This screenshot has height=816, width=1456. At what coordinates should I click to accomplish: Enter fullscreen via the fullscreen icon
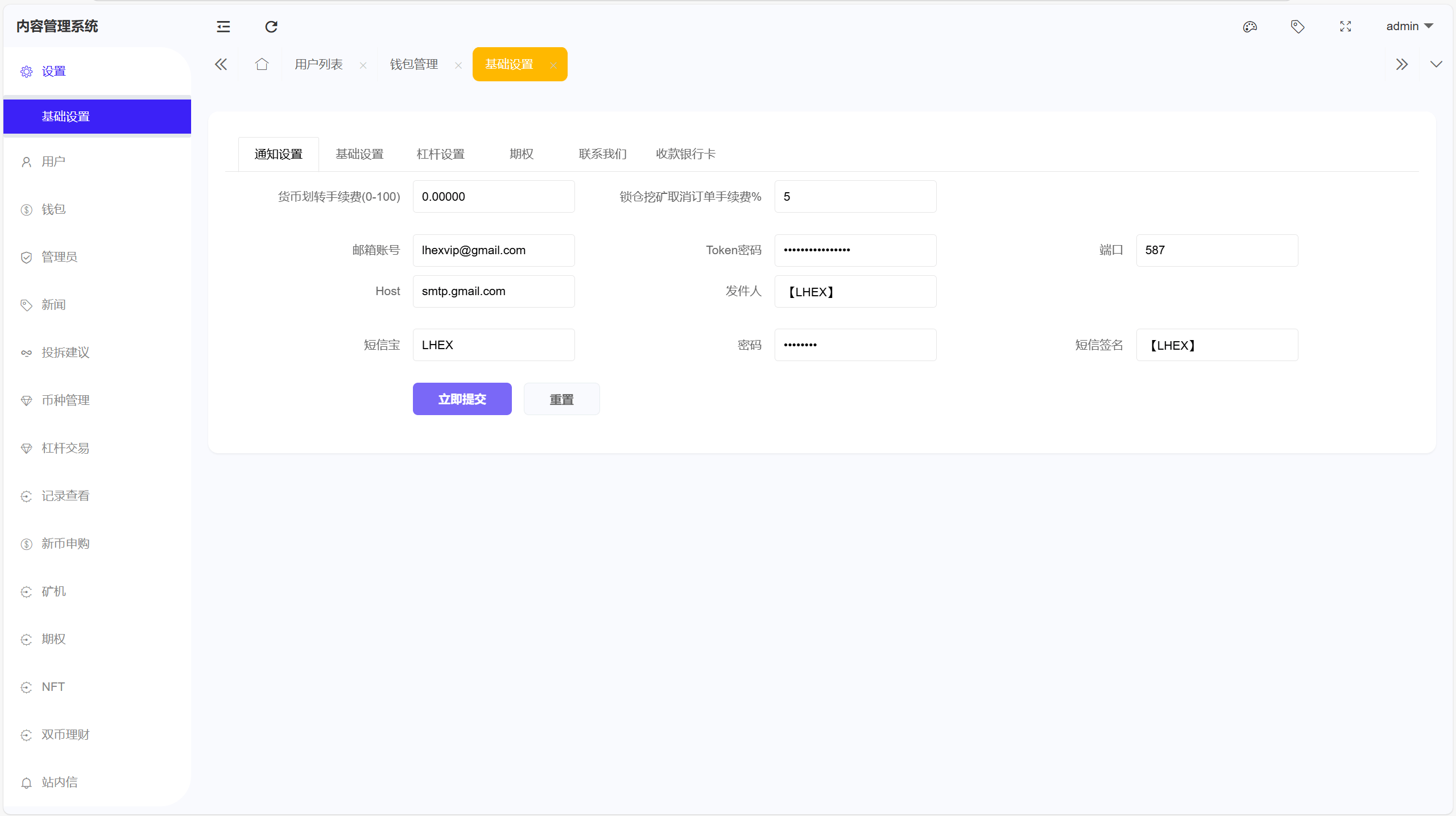tap(1345, 26)
